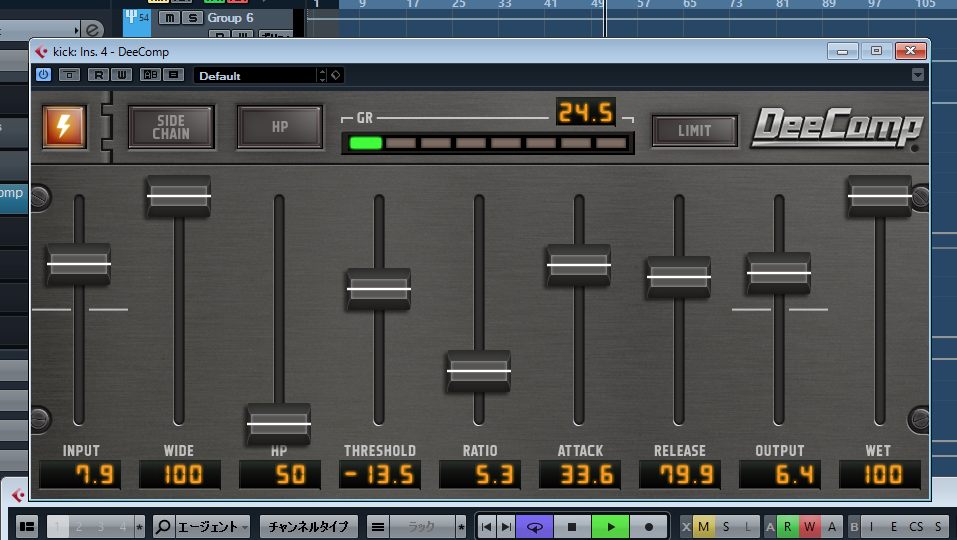The width and height of the screenshot is (957, 540).
Task: Open search magnifier in mixer toolbar
Action: pyautogui.click(x=163, y=526)
